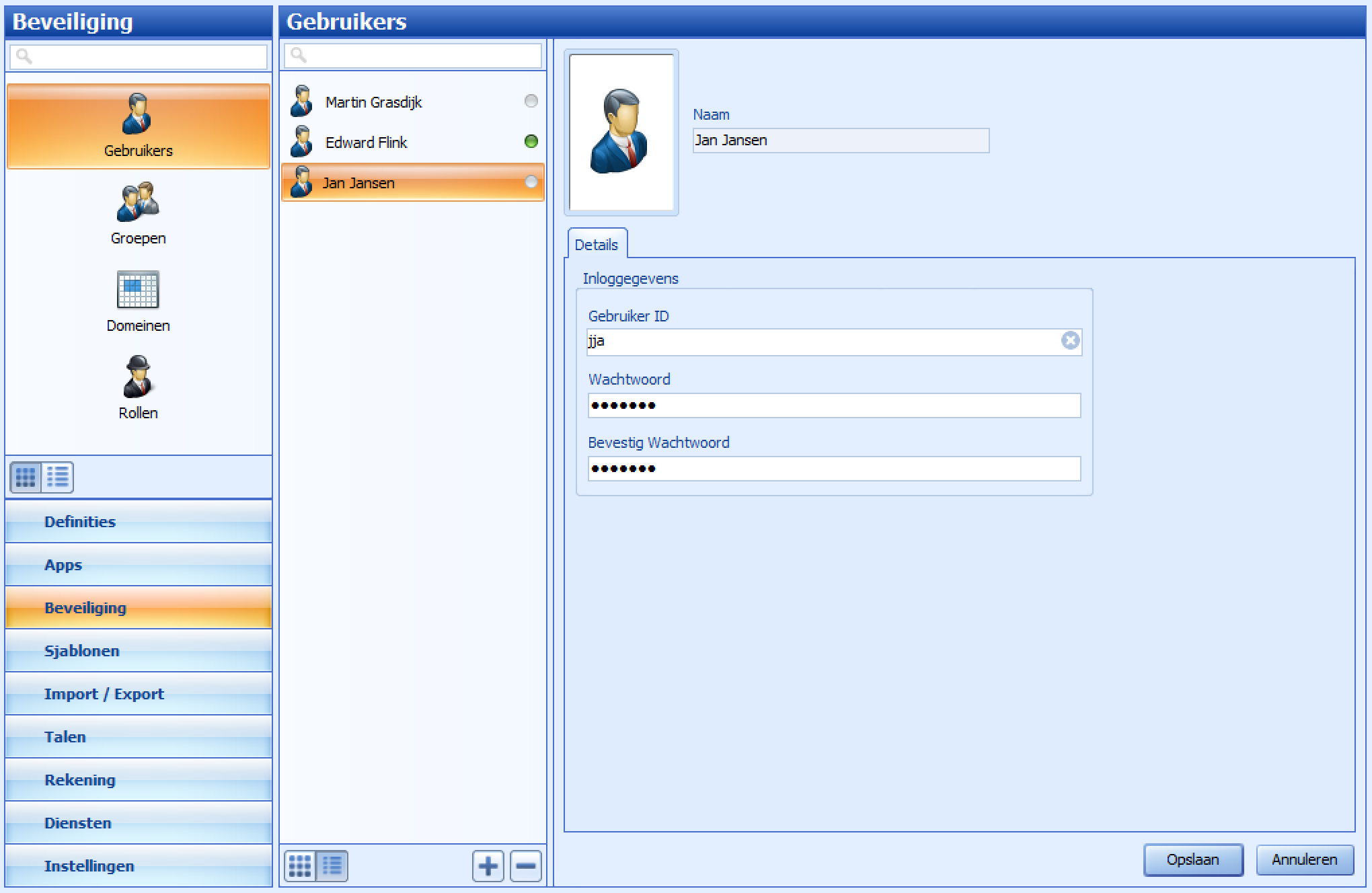This screenshot has height=893, width=1372.
Task: Add a new user with plus button
Action: pyautogui.click(x=488, y=866)
